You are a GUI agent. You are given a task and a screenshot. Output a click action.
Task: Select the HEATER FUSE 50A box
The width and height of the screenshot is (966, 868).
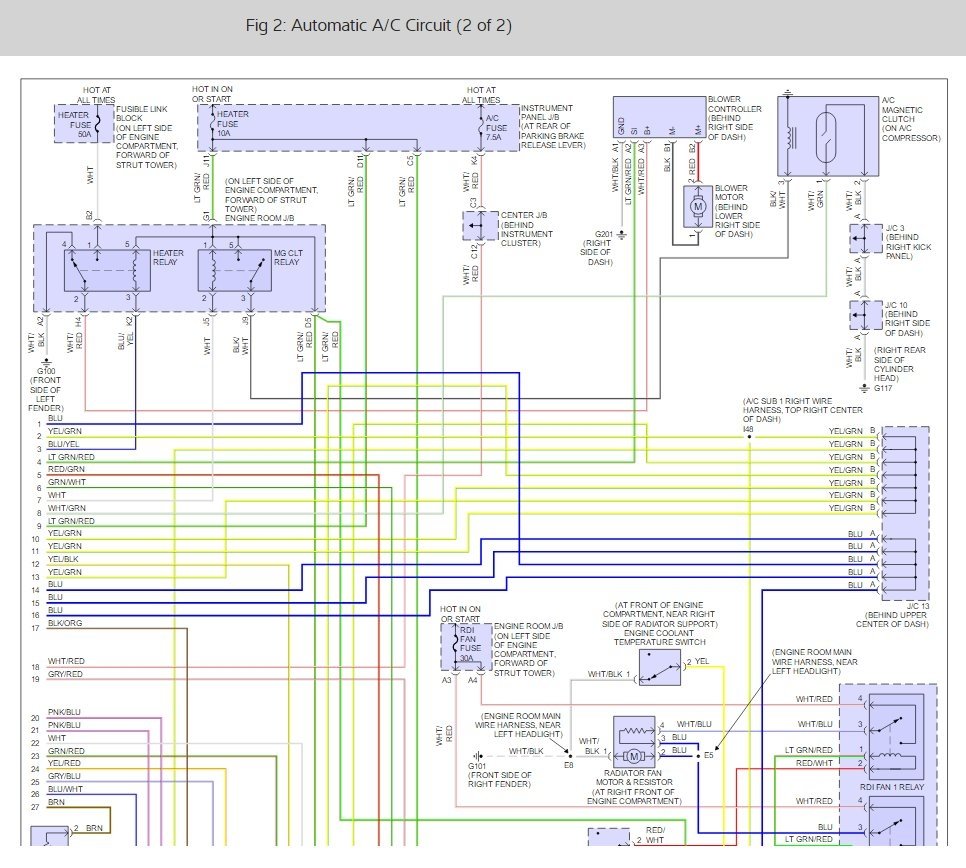pyautogui.click(x=84, y=124)
